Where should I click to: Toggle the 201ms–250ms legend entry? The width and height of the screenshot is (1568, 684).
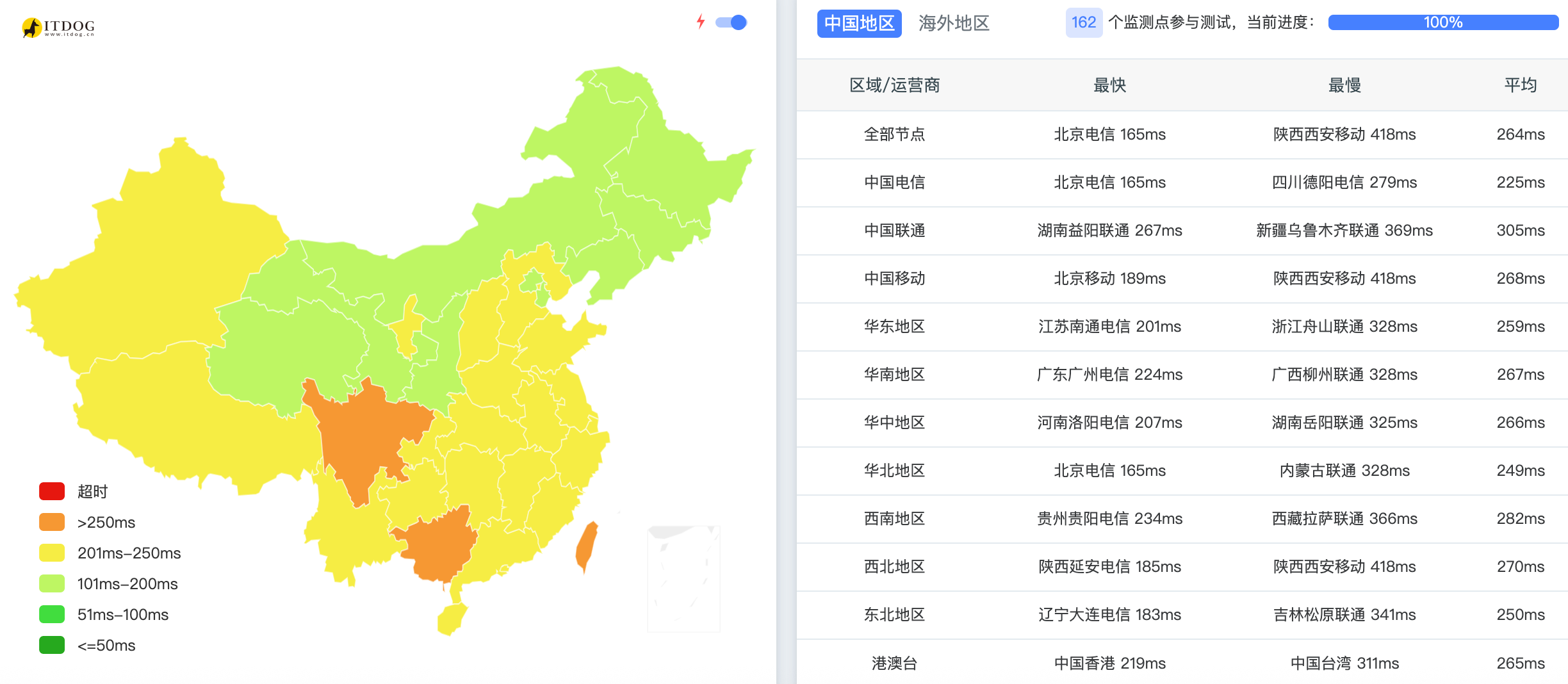point(110,553)
